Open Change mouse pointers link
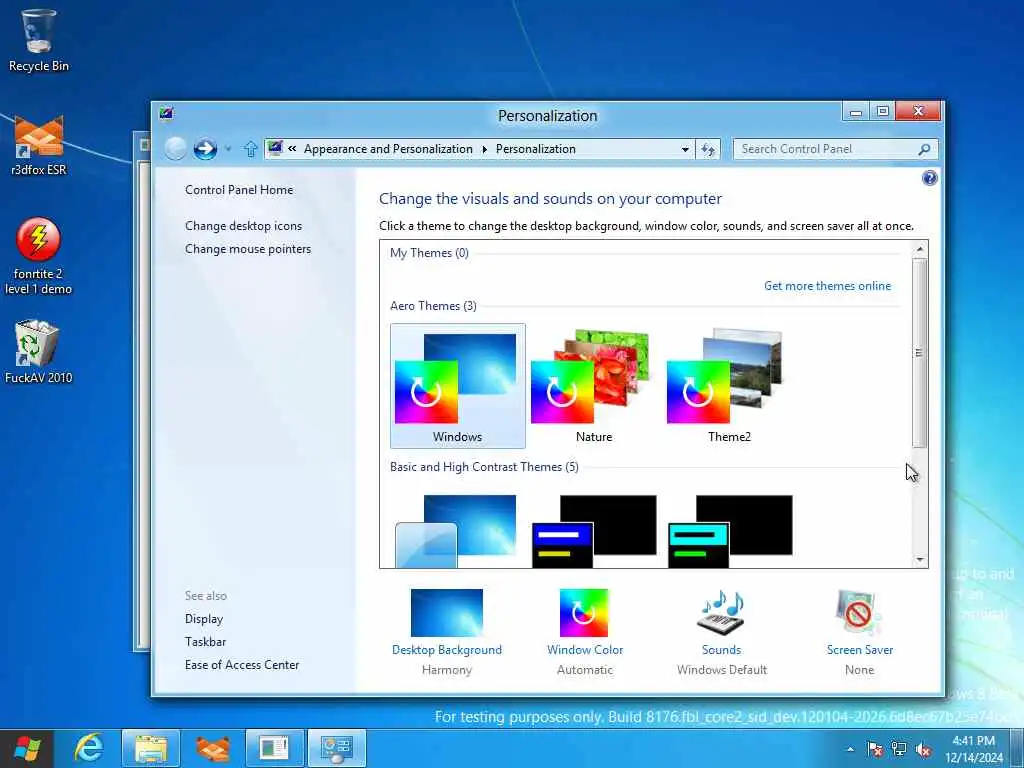 (x=248, y=249)
